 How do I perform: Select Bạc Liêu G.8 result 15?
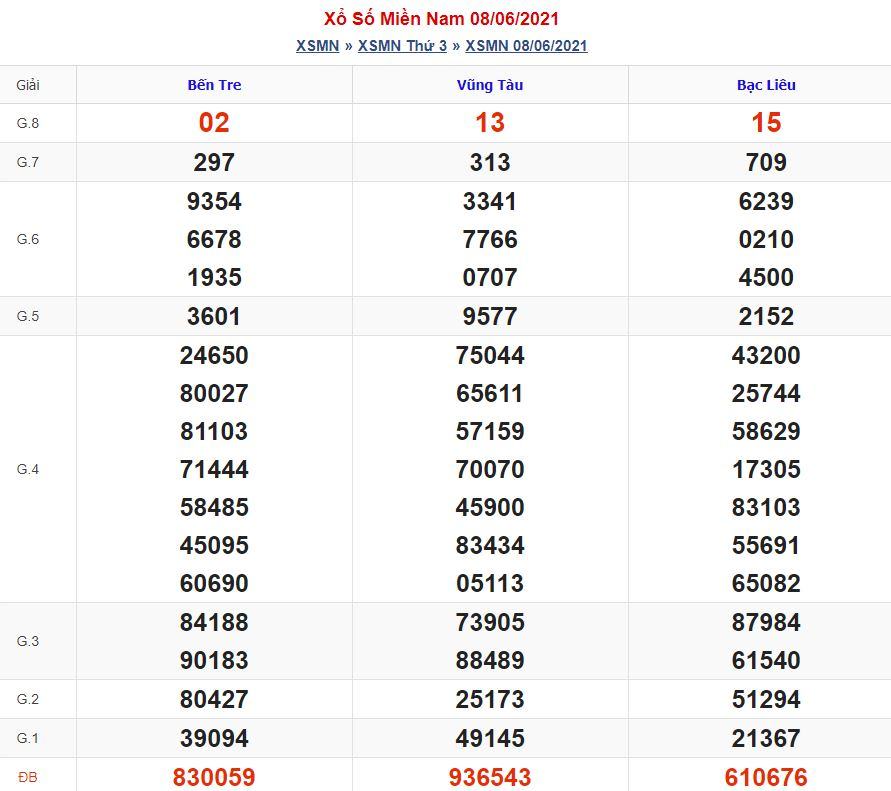766,123
